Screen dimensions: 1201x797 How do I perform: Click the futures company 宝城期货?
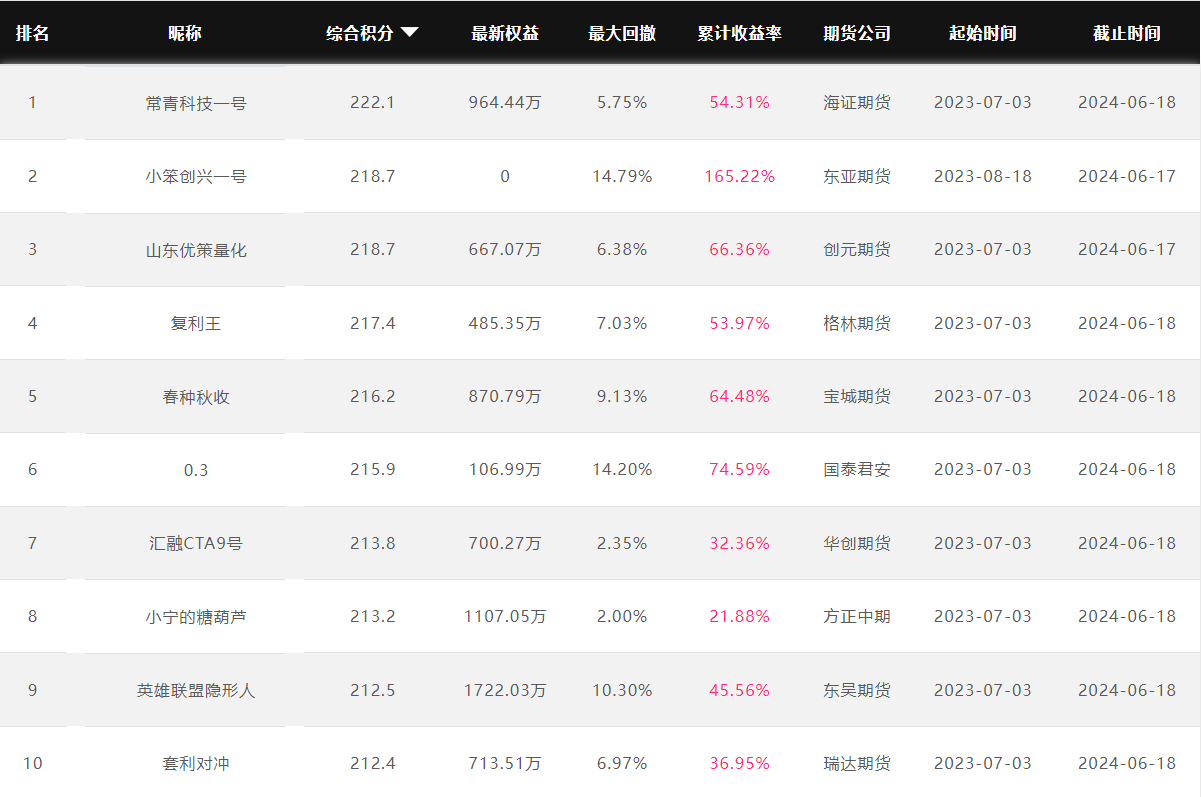click(857, 397)
